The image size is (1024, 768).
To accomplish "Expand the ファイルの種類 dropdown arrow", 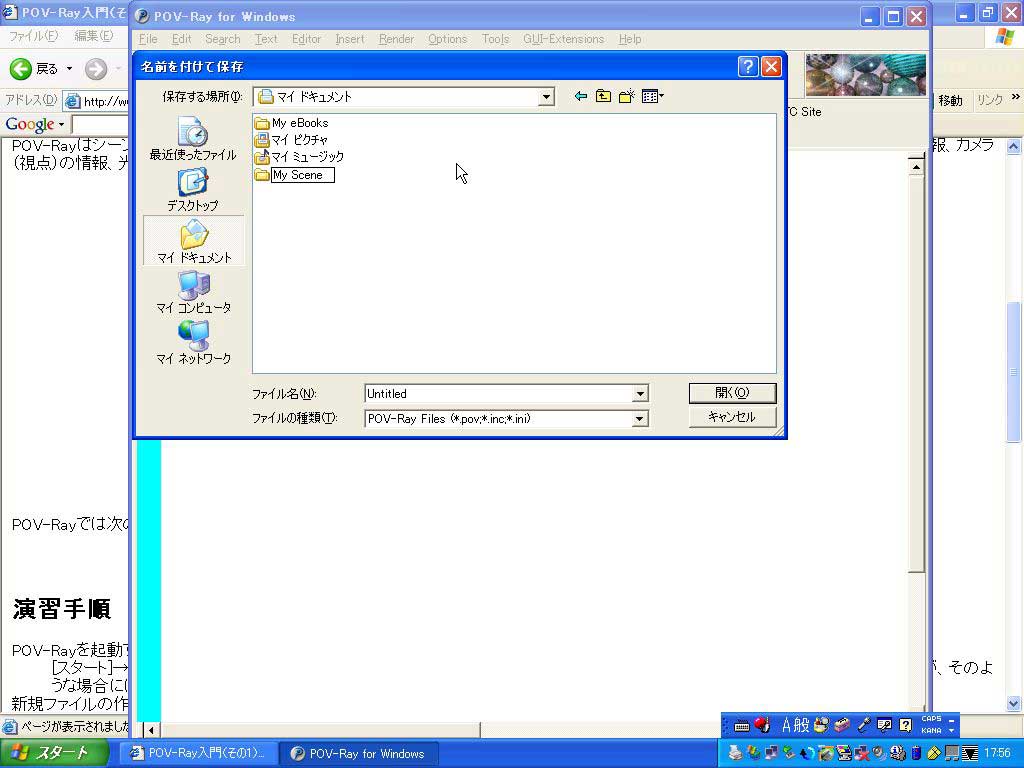I will coord(640,419).
